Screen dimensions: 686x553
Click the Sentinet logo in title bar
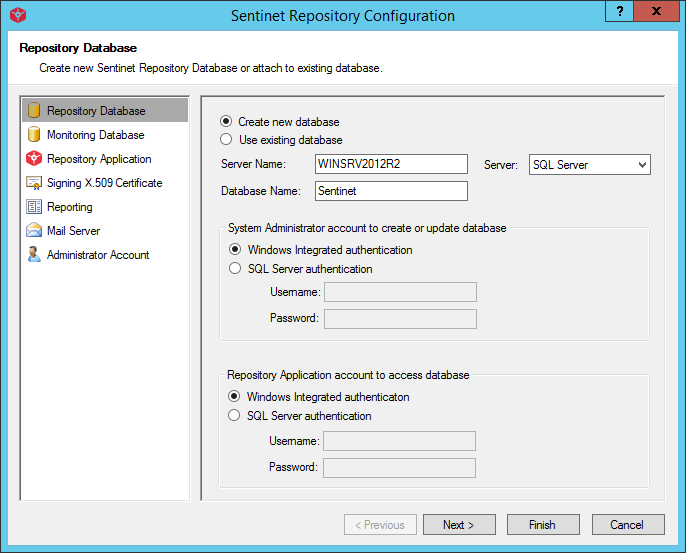click(x=18, y=15)
